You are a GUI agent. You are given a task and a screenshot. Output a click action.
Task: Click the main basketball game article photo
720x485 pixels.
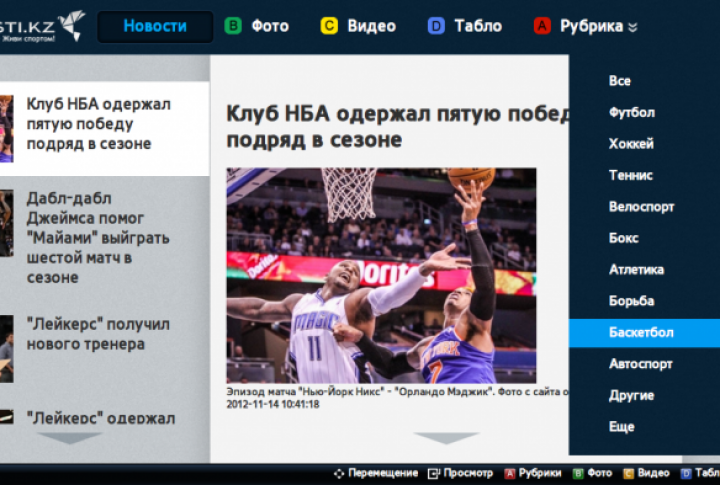click(x=381, y=276)
